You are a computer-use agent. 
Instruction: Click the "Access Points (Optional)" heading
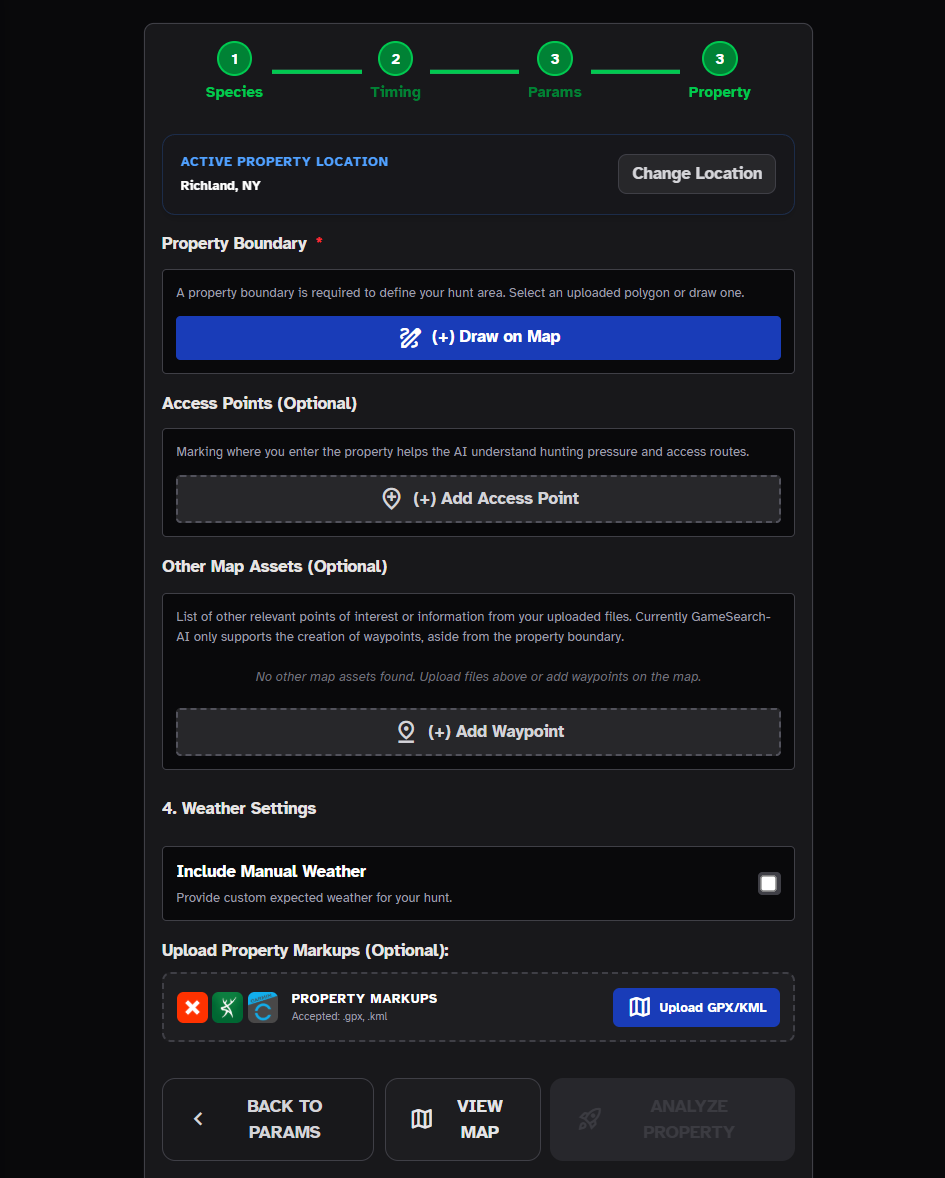[259, 403]
